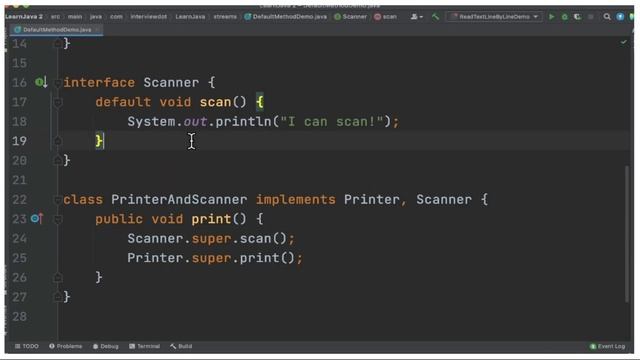Image resolution: width=640 pixels, height=360 pixels.
Task: Run ReadTextLineByLineDemo with the green play icon
Action: coord(551,17)
